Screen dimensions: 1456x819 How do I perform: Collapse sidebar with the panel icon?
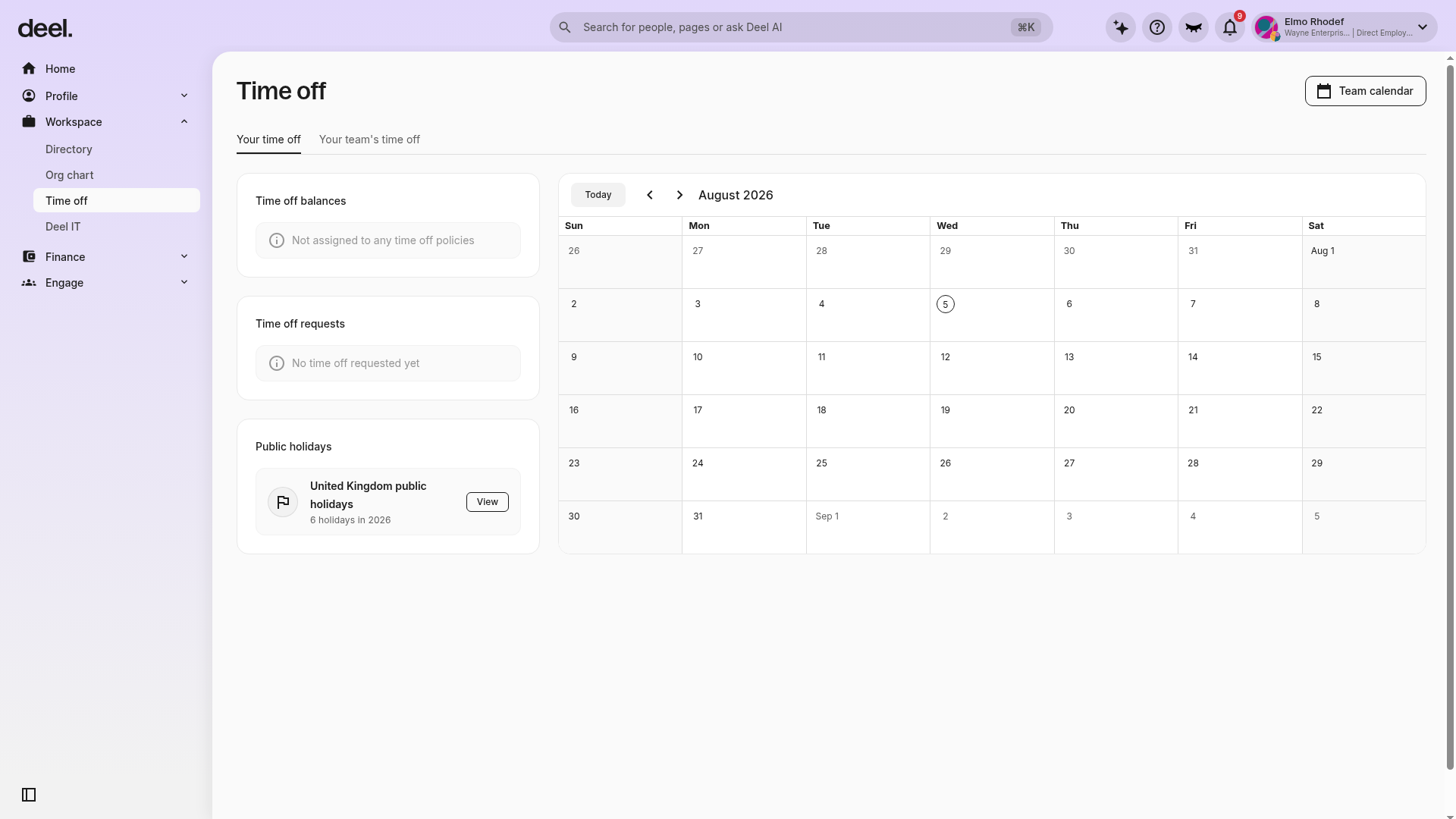(29, 795)
